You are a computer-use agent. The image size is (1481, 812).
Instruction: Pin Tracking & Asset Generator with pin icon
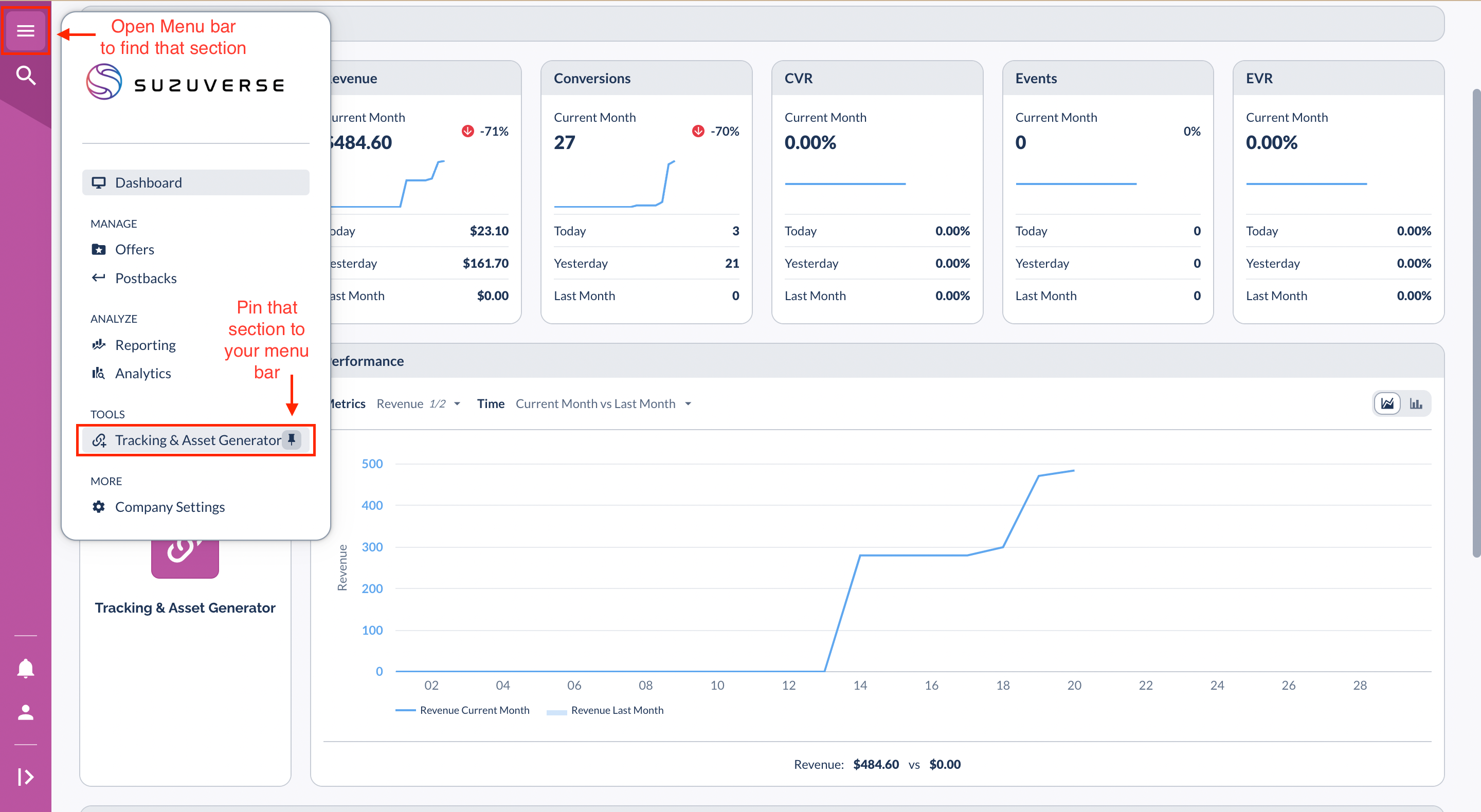pyautogui.click(x=292, y=439)
